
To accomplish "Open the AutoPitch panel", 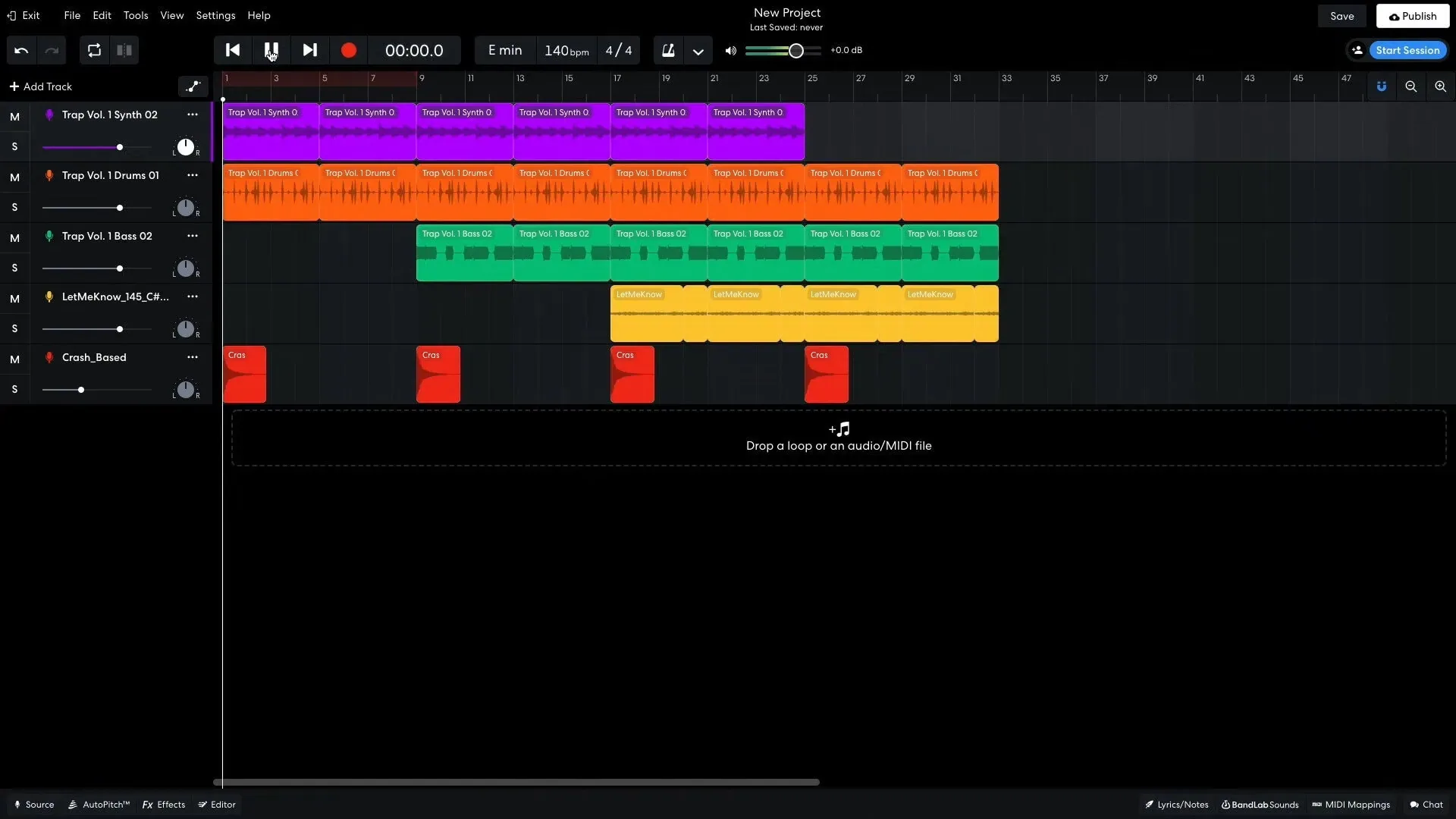I will [x=99, y=805].
